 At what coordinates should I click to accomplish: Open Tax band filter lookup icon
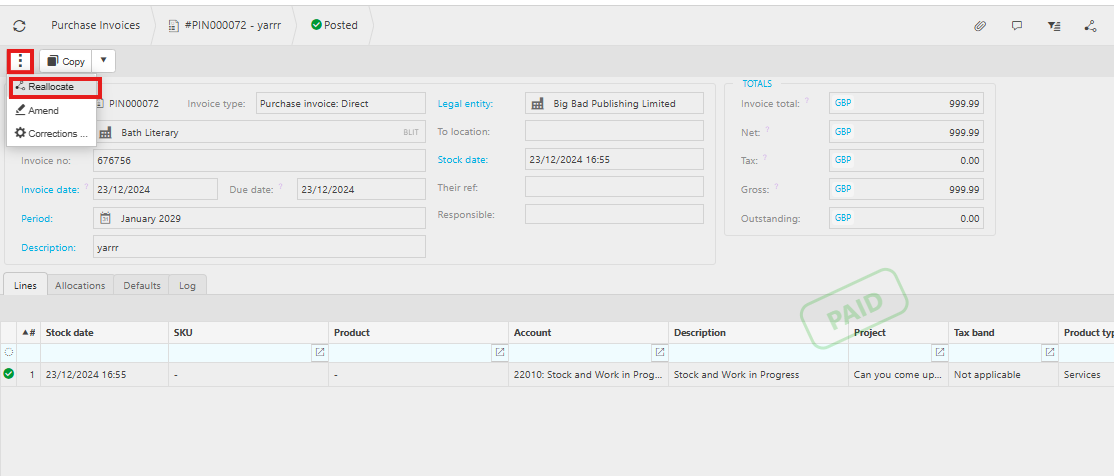1049,352
